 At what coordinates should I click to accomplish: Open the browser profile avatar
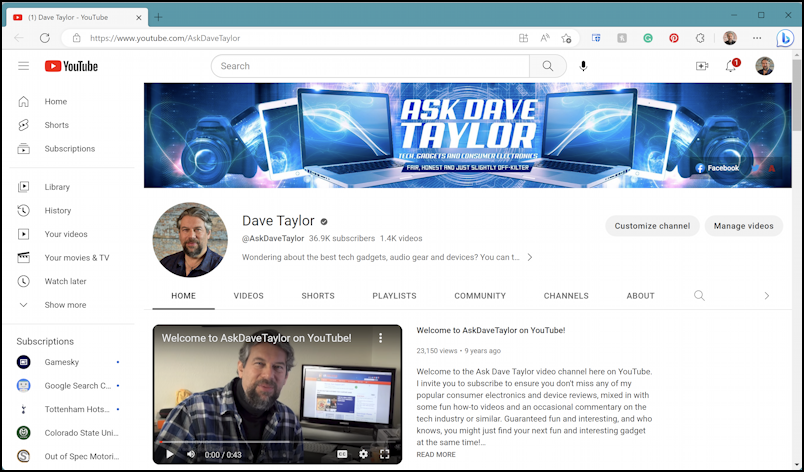point(730,38)
